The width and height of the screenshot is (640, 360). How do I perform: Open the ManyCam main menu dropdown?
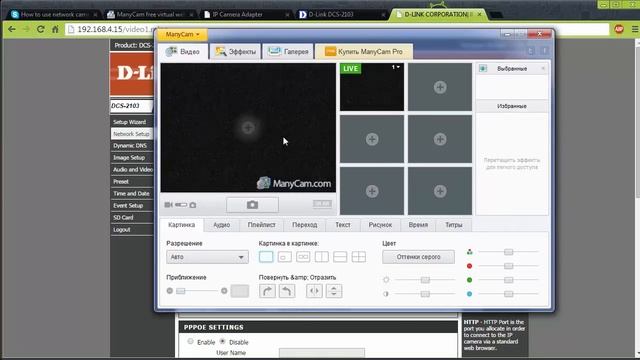click(182, 34)
